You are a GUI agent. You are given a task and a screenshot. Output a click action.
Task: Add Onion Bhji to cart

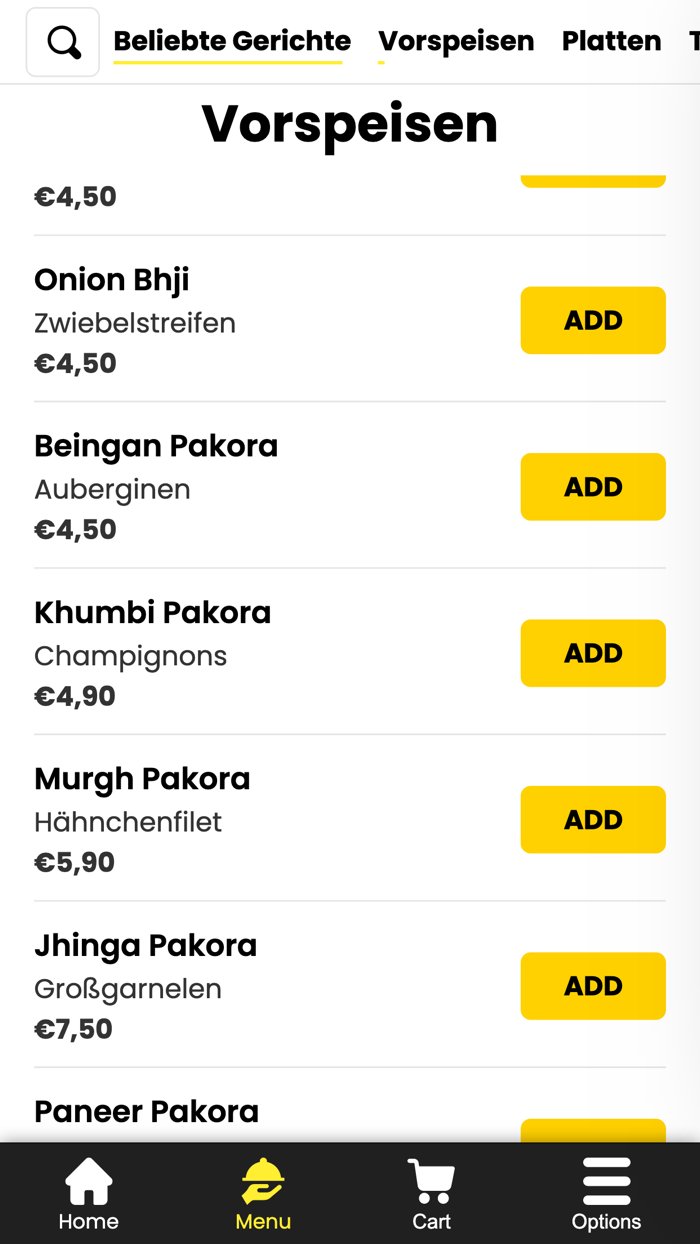tap(593, 320)
